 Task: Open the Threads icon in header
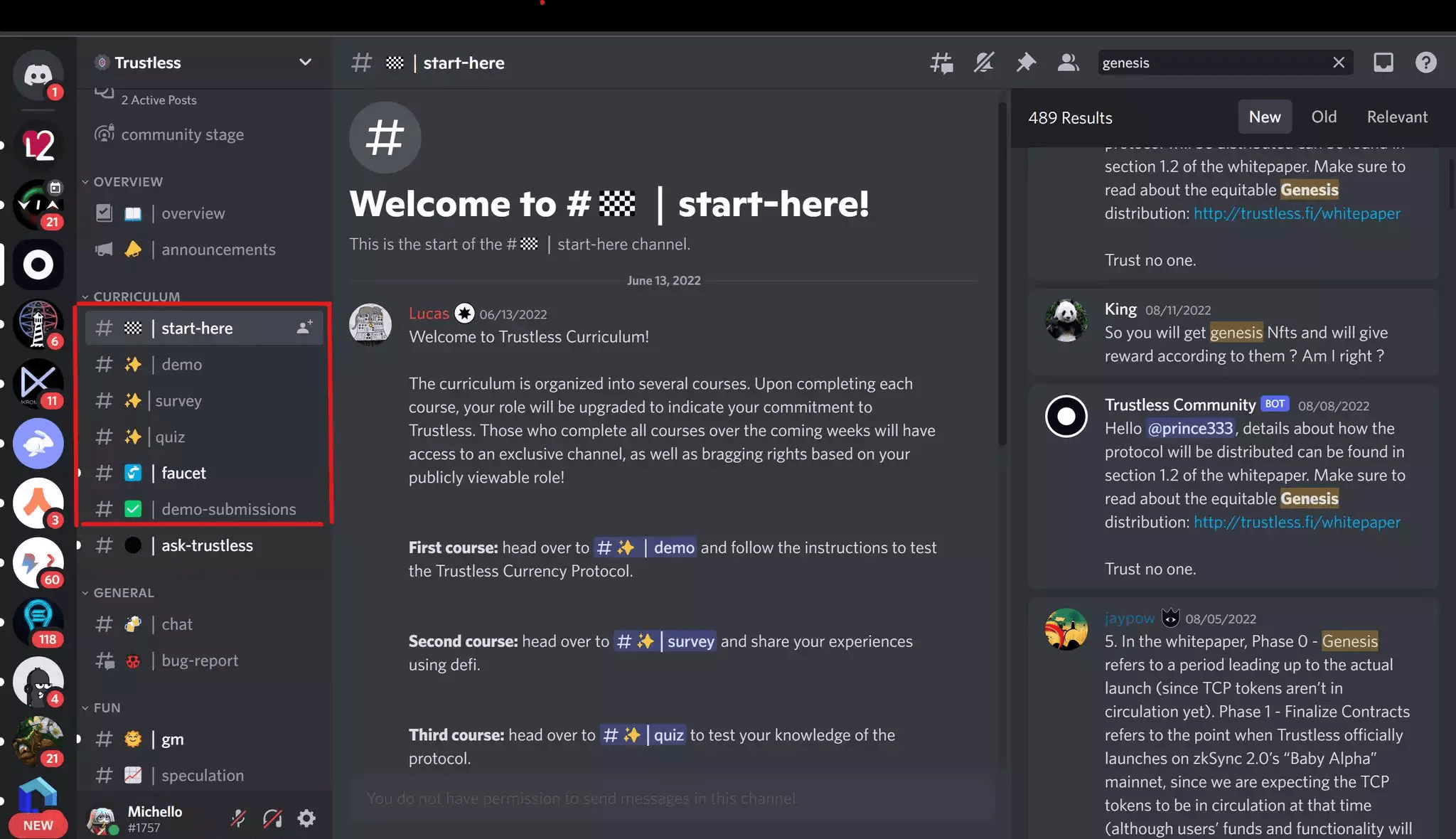point(941,63)
